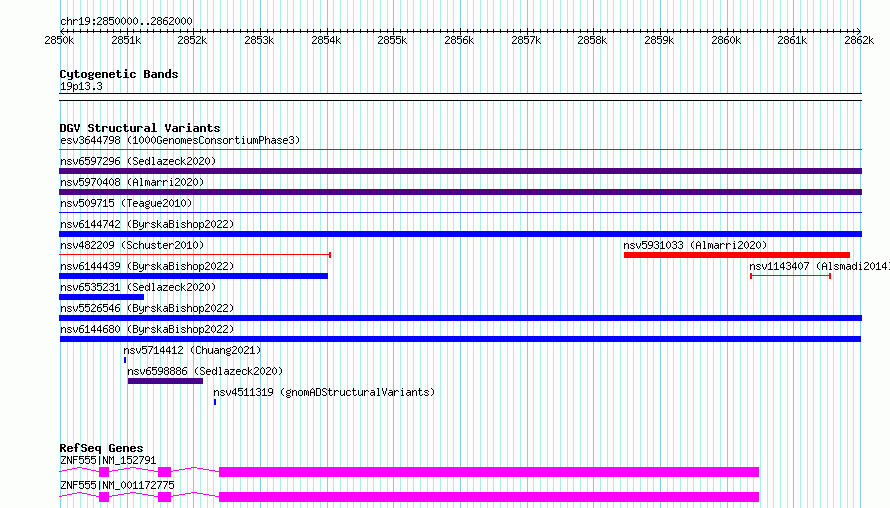Click the chr19:2850000..2862000 region label
The image size is (890, 508).
(126, 21)
